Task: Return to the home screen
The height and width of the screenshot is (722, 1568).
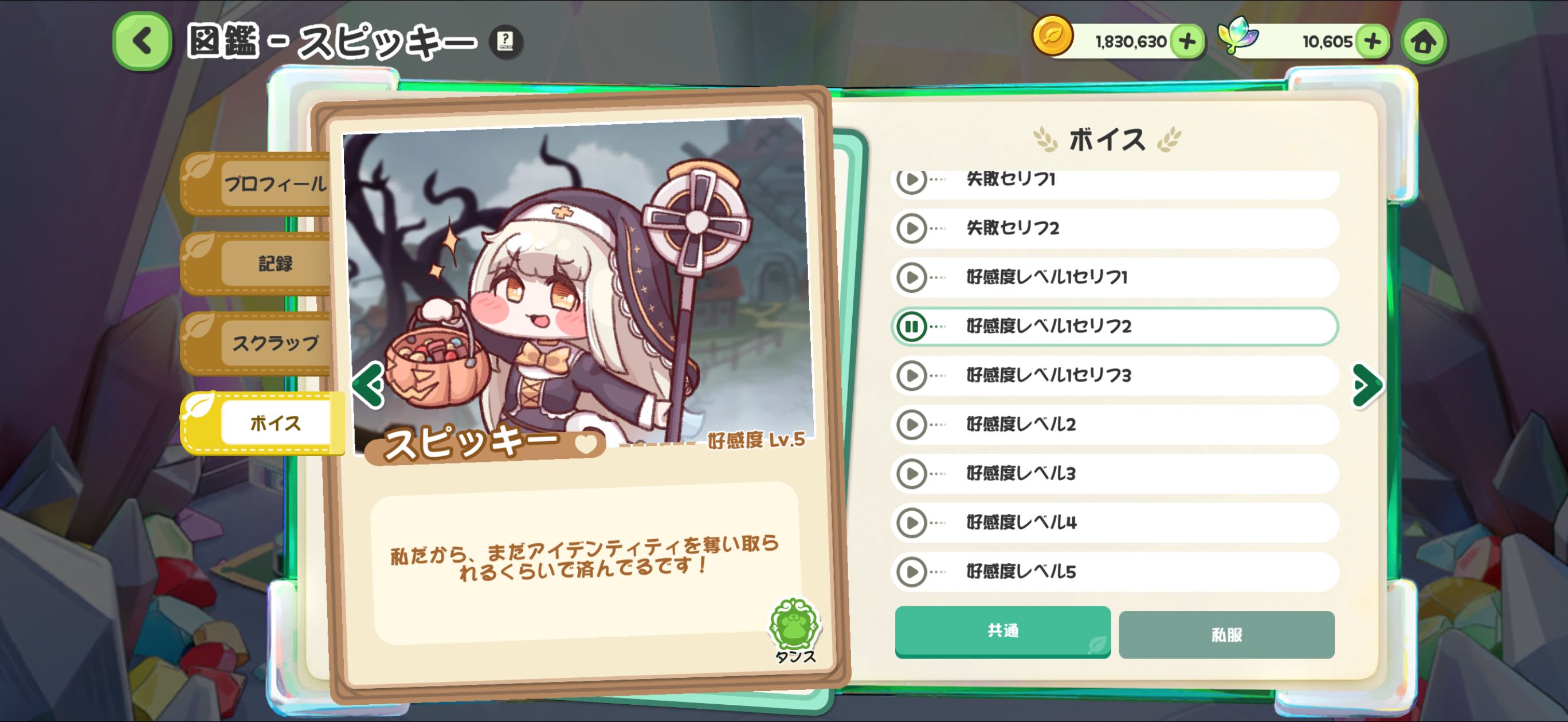Action: pos(1423,41)
